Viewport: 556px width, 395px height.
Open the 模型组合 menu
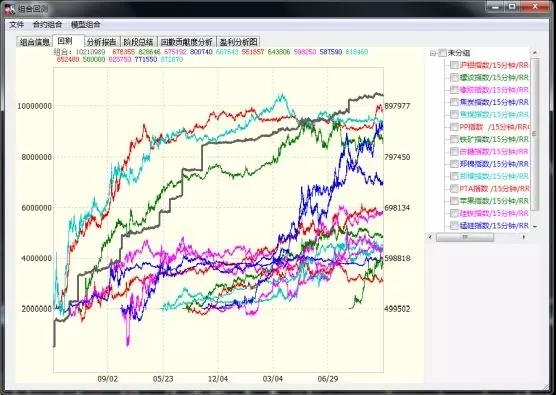85,25
